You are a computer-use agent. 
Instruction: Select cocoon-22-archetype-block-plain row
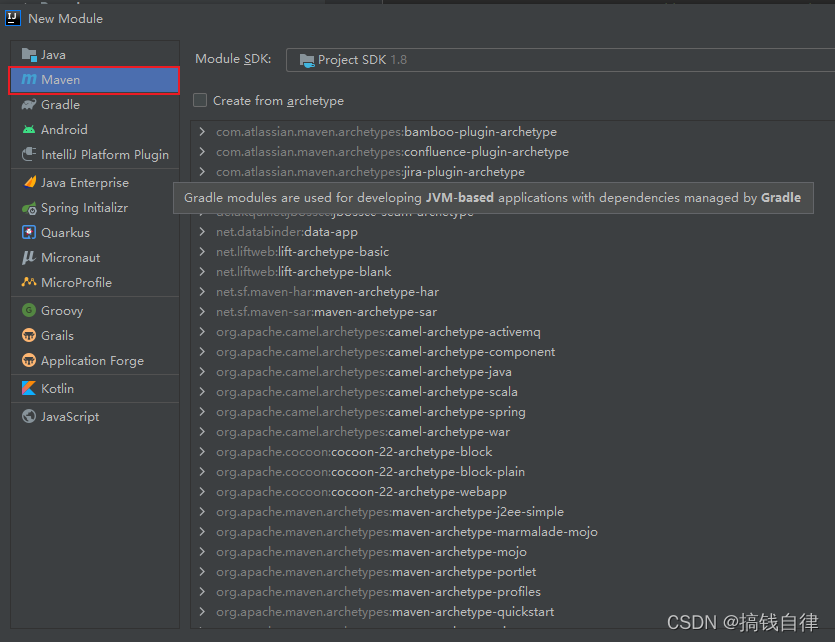[x=512, y=472]
